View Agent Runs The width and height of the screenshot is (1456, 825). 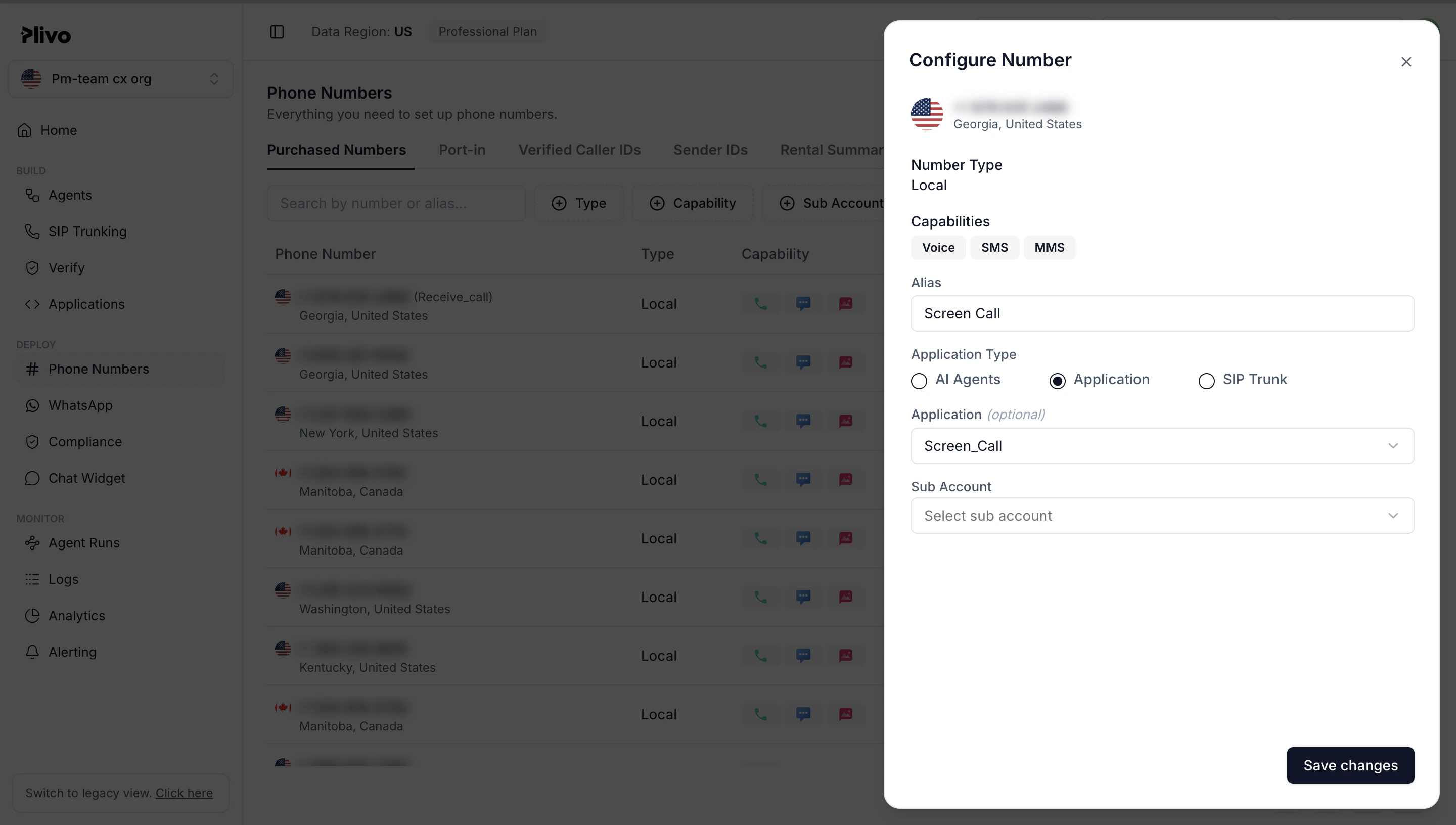coord(121,543)
